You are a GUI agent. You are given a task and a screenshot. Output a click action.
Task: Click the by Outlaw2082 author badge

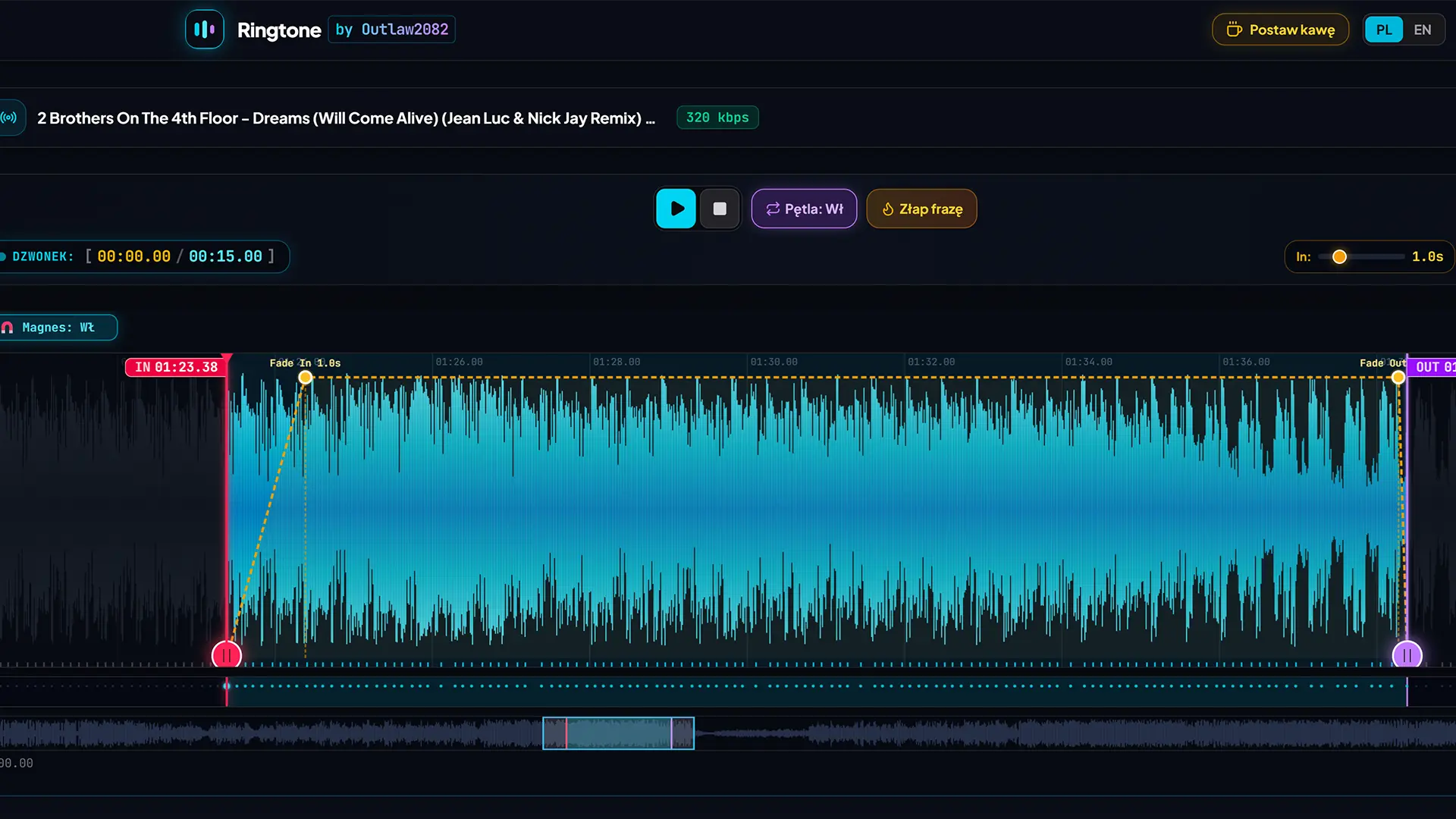point(392,30)
